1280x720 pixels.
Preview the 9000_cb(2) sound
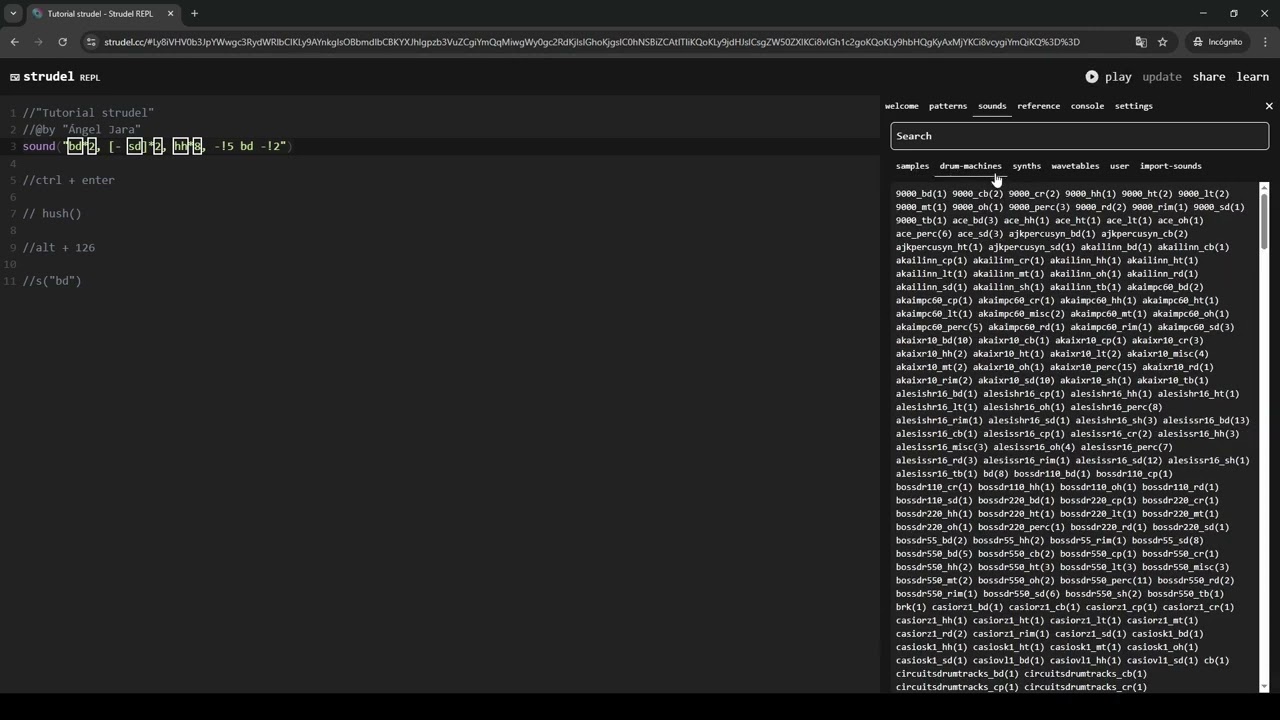pyautogui.click(x=977, y=194)
